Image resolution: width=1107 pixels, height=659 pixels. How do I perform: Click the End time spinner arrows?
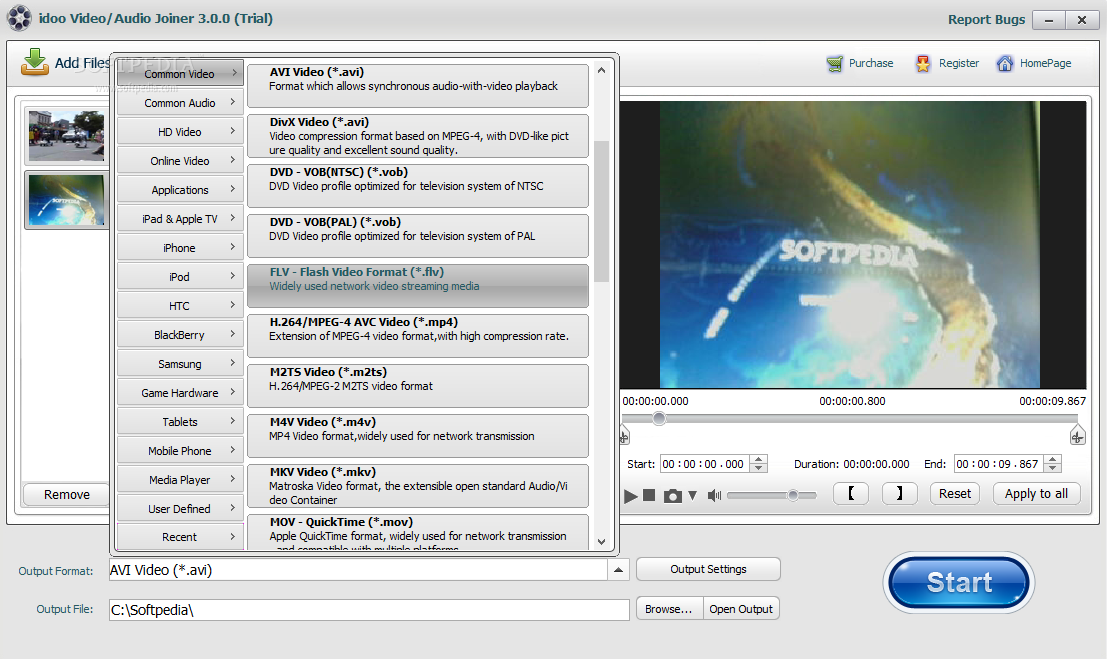[x=1053, y=464]
